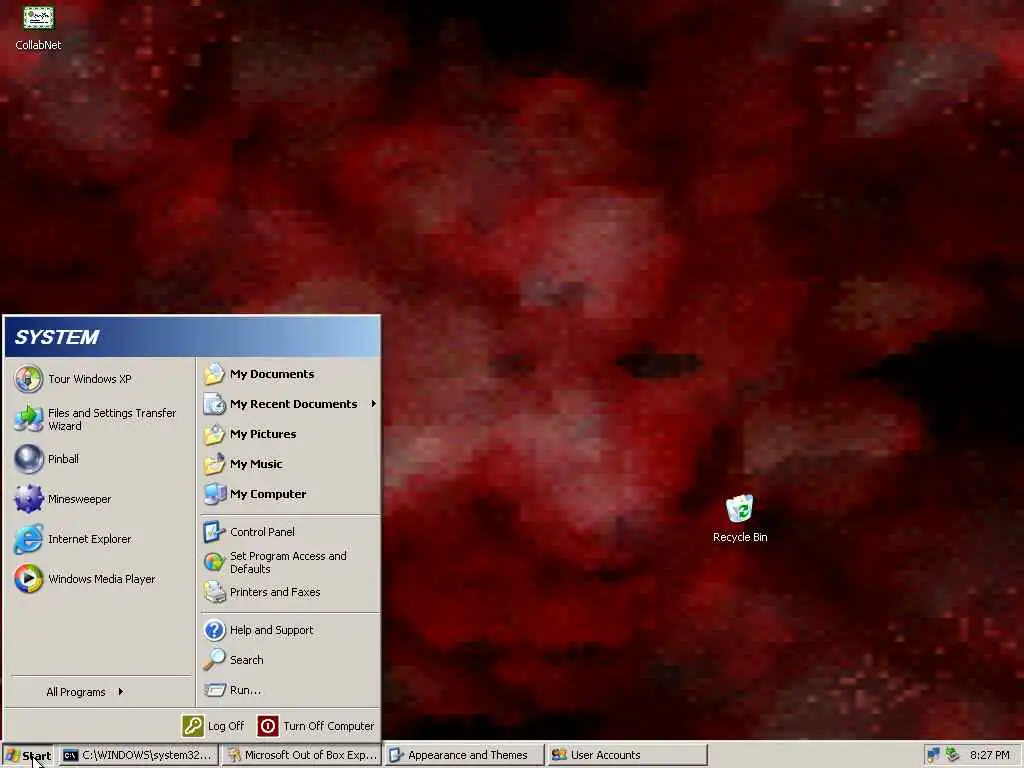Click Files and Settings Transfer Wizard text
The width and height of the screenshot is (1024, 768).
pos(112,419)
